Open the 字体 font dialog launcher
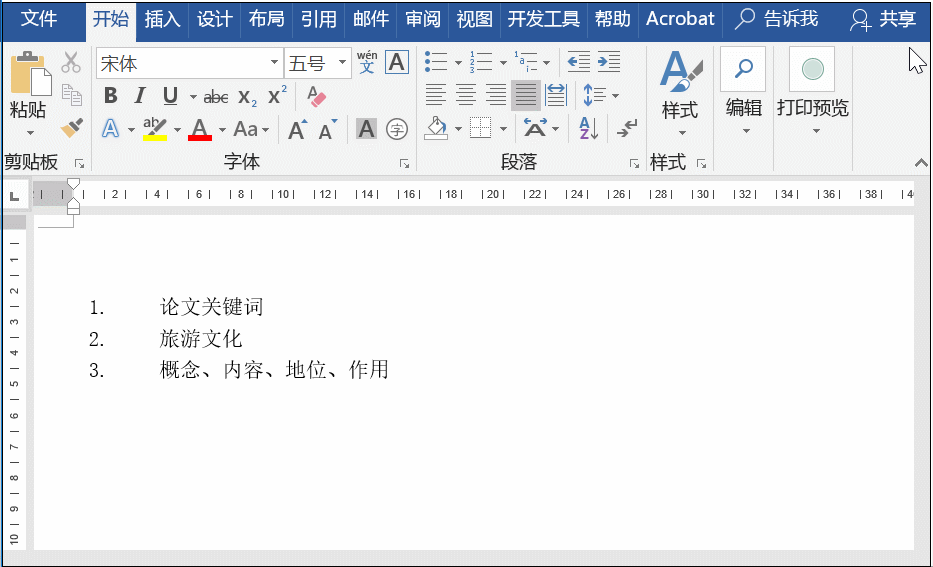 click(405, 164)
